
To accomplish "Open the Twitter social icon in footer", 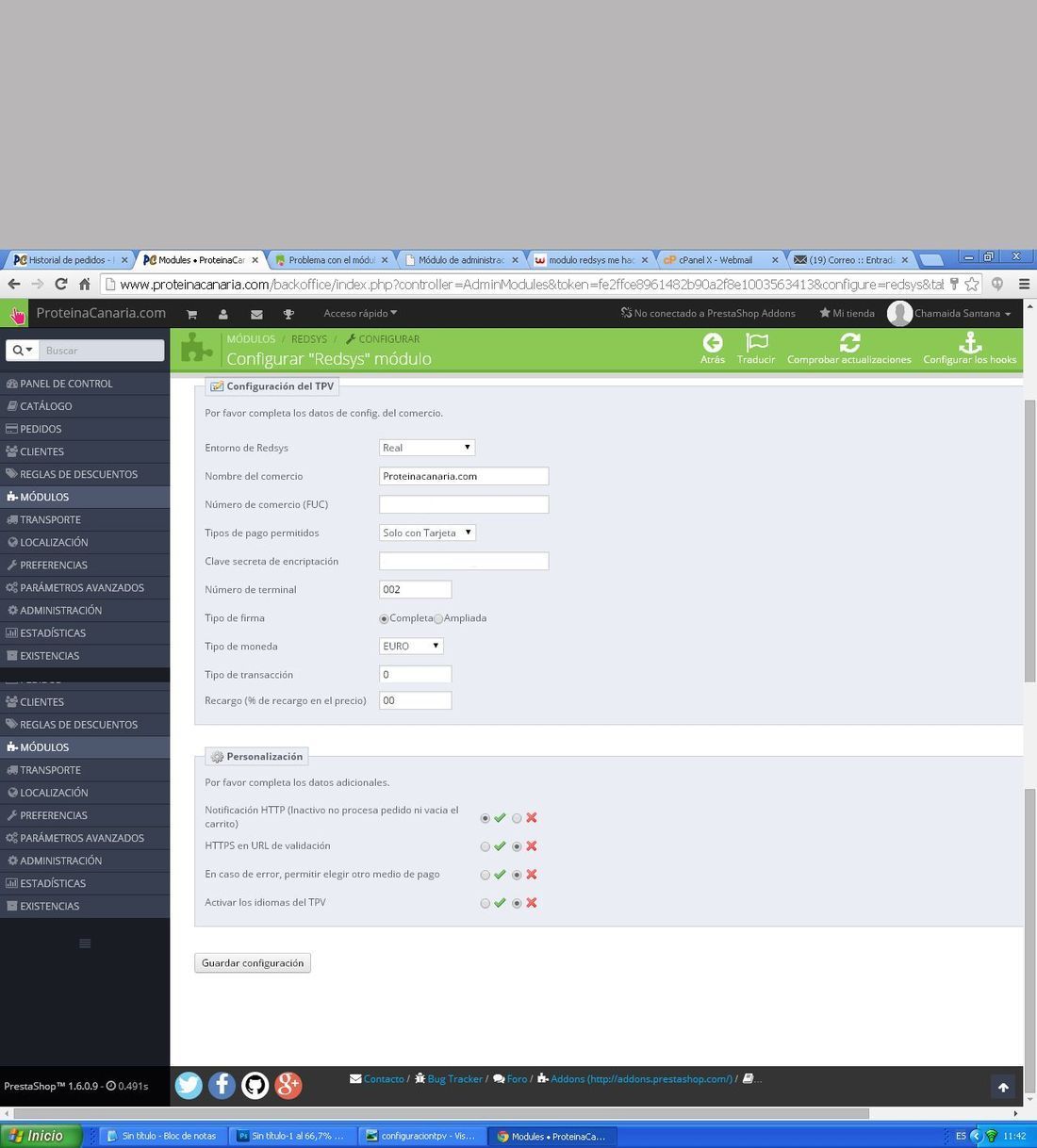I will pos(189,1086).
